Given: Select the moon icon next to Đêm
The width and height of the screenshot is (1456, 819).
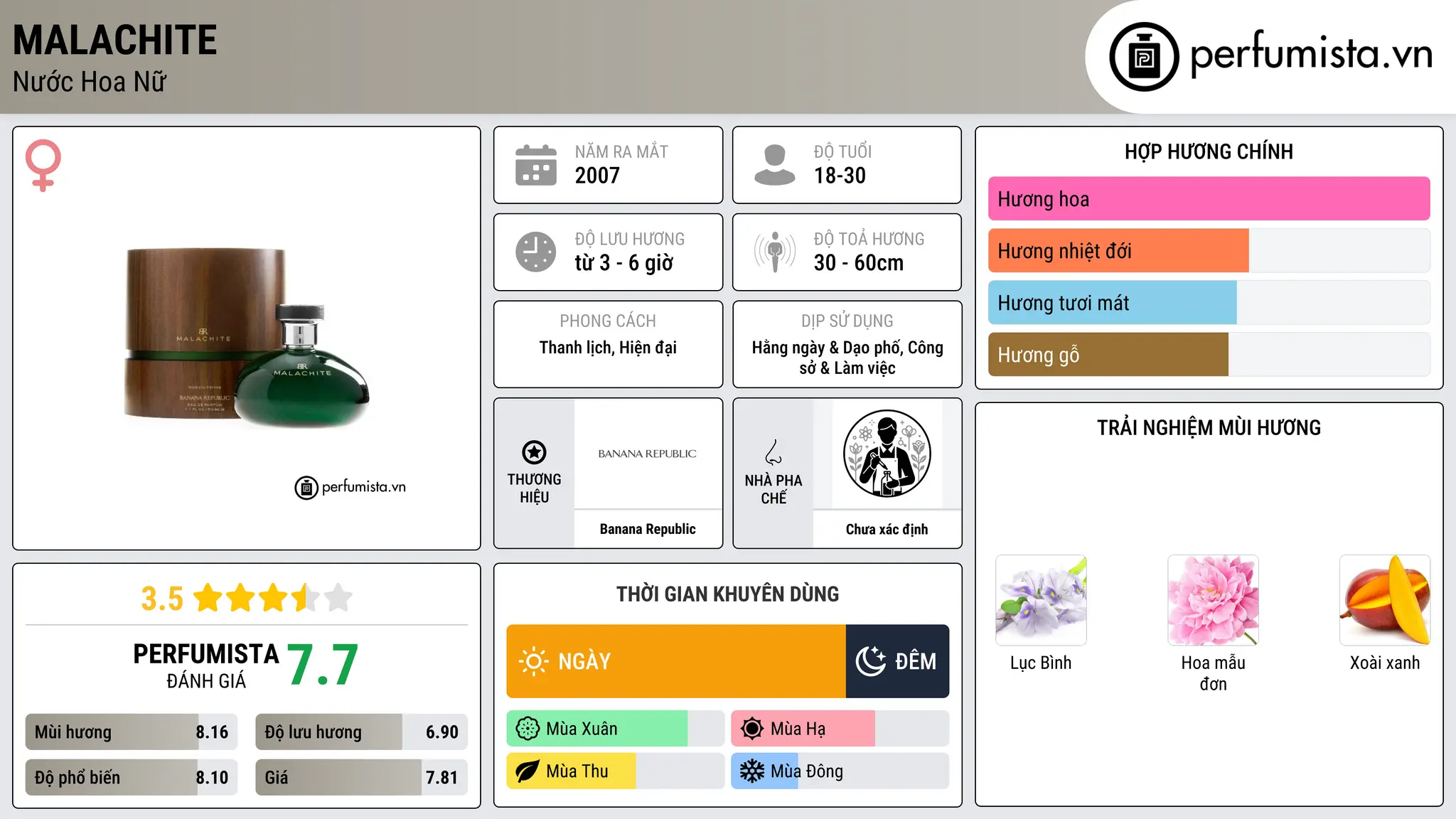Looking at the screenshot, I should [x=870, y=661].
